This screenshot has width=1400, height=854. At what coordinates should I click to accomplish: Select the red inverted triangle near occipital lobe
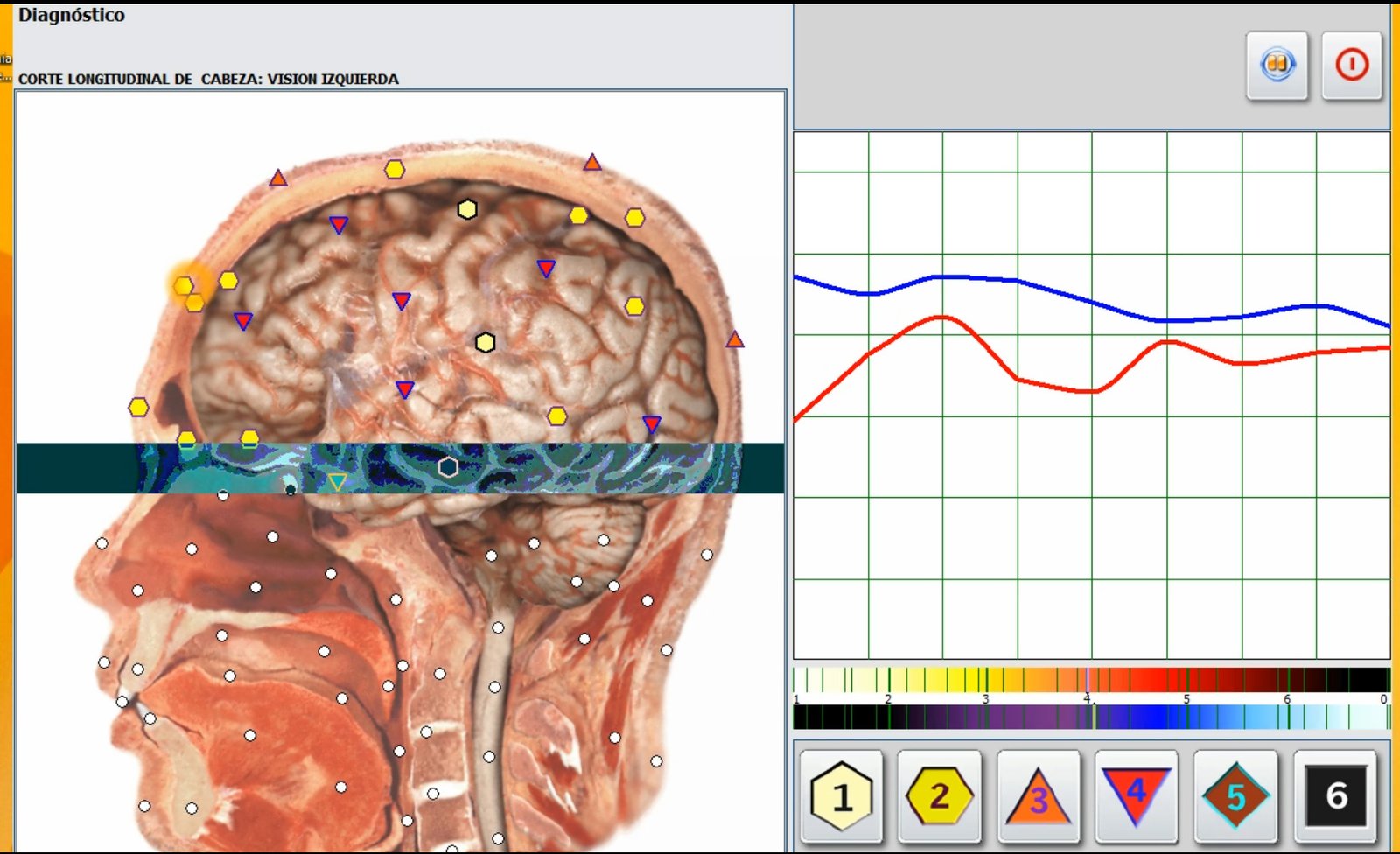(x=652, y=424)
